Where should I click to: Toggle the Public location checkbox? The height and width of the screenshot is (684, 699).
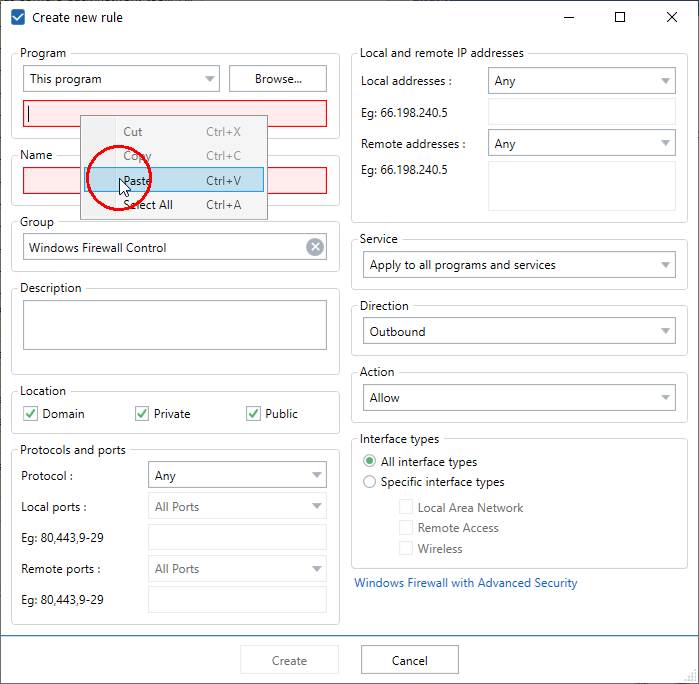point(253,414)
